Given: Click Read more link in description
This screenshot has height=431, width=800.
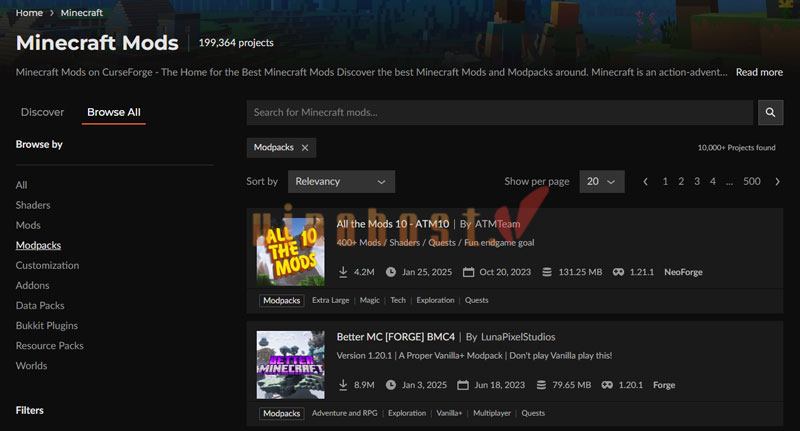Looking at the screenshot, I should pos(759,72).
